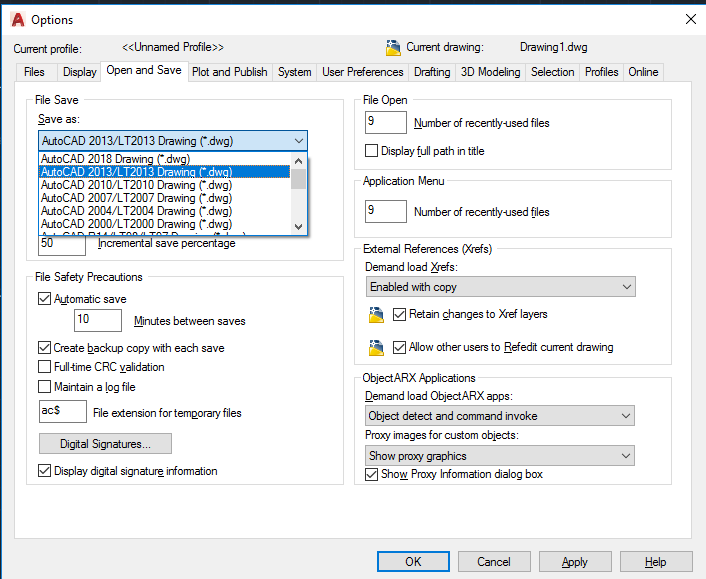Choose AutoCAD 2007/LT2007 Drawing format

click(165, 198)
